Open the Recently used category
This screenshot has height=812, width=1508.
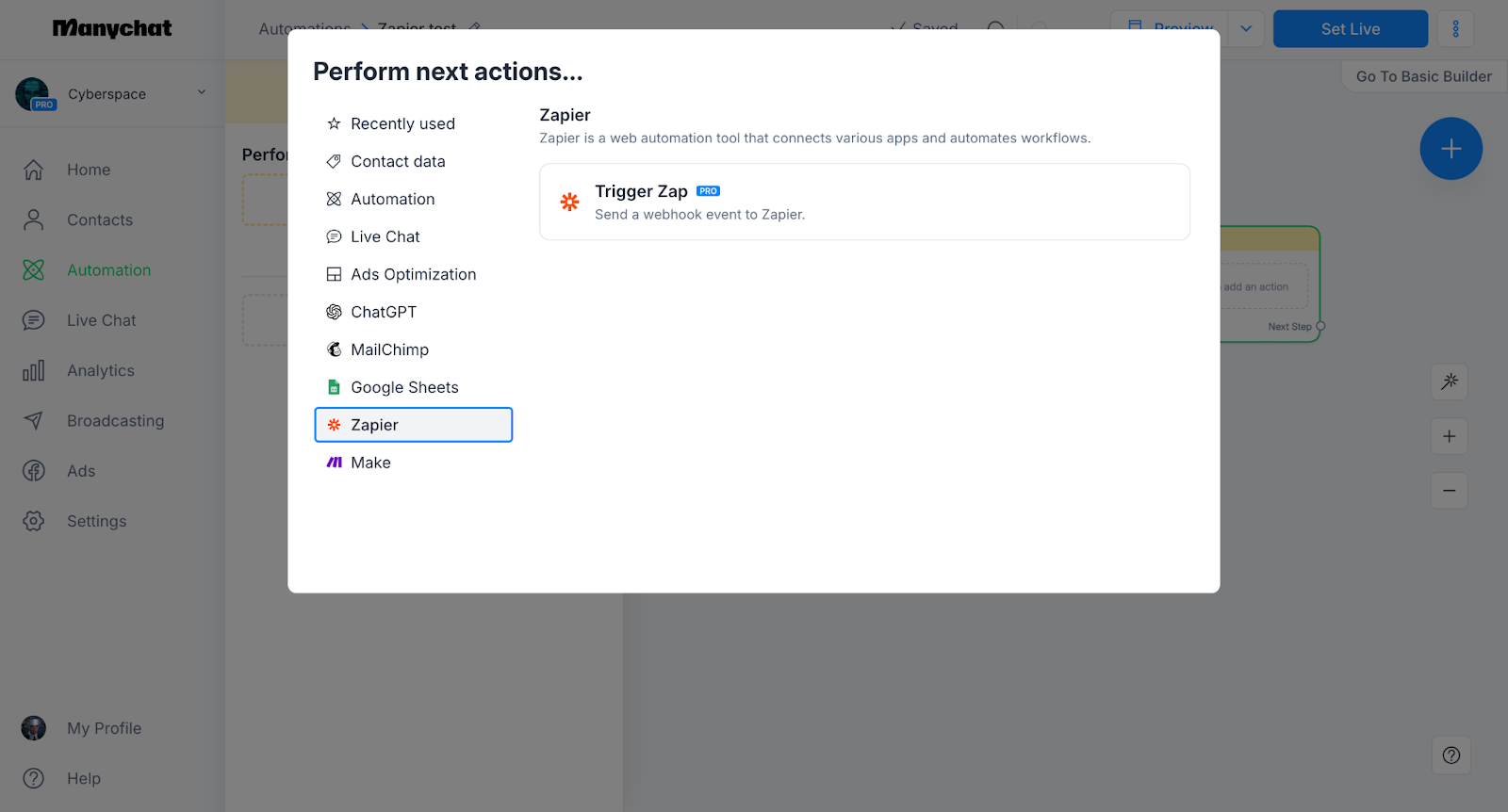point(402,123)
